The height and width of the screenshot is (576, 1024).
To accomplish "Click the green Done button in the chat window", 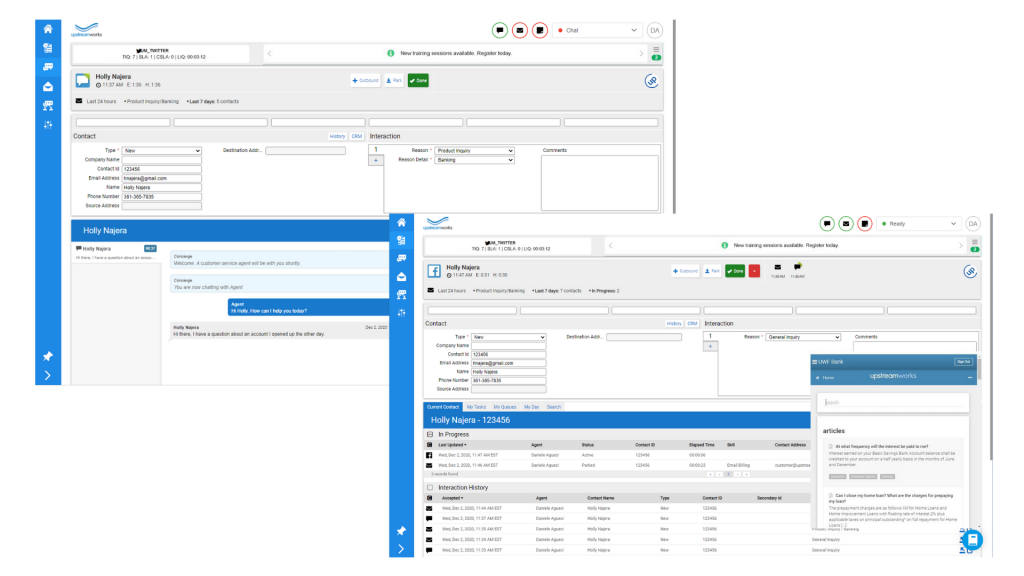I will [418, 80].
